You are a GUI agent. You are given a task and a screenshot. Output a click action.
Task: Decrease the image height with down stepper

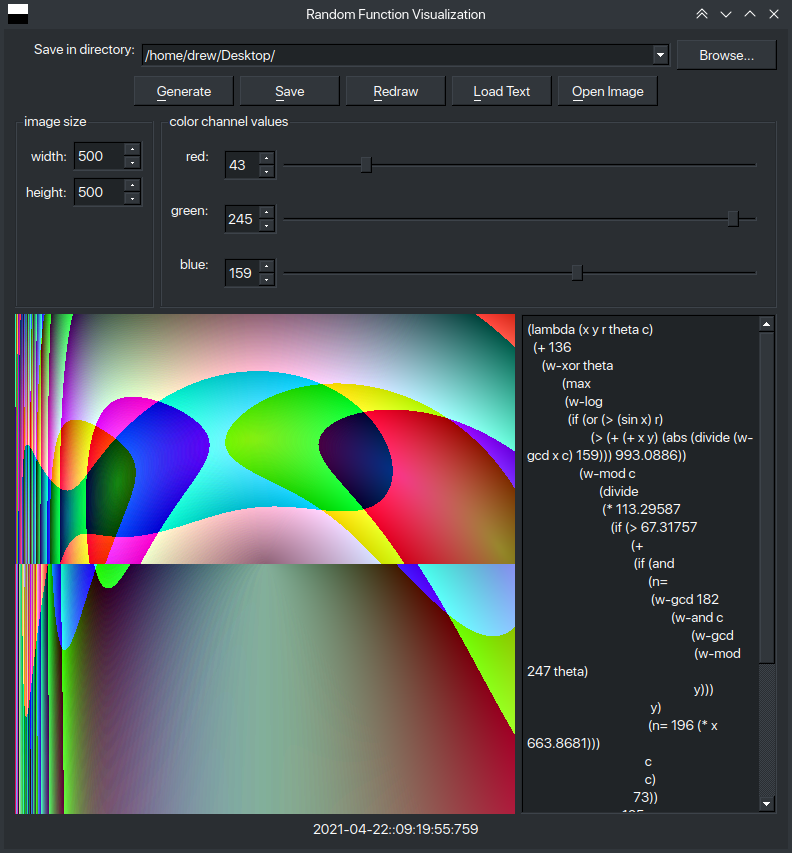(x=132, y=199)
